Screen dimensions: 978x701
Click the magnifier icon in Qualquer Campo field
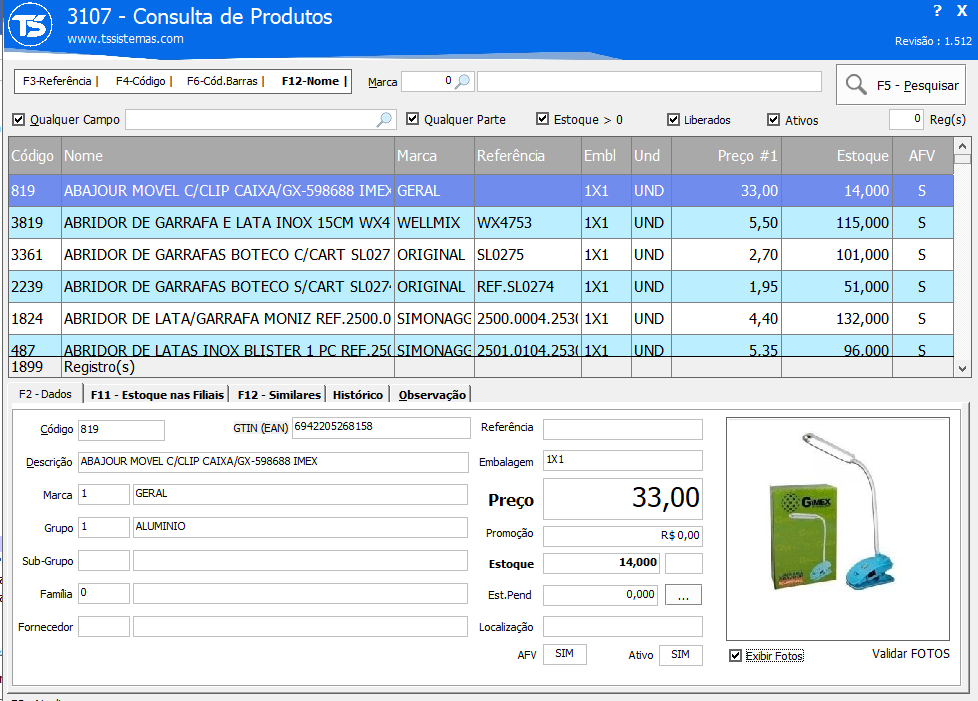[x=384, y=120]
